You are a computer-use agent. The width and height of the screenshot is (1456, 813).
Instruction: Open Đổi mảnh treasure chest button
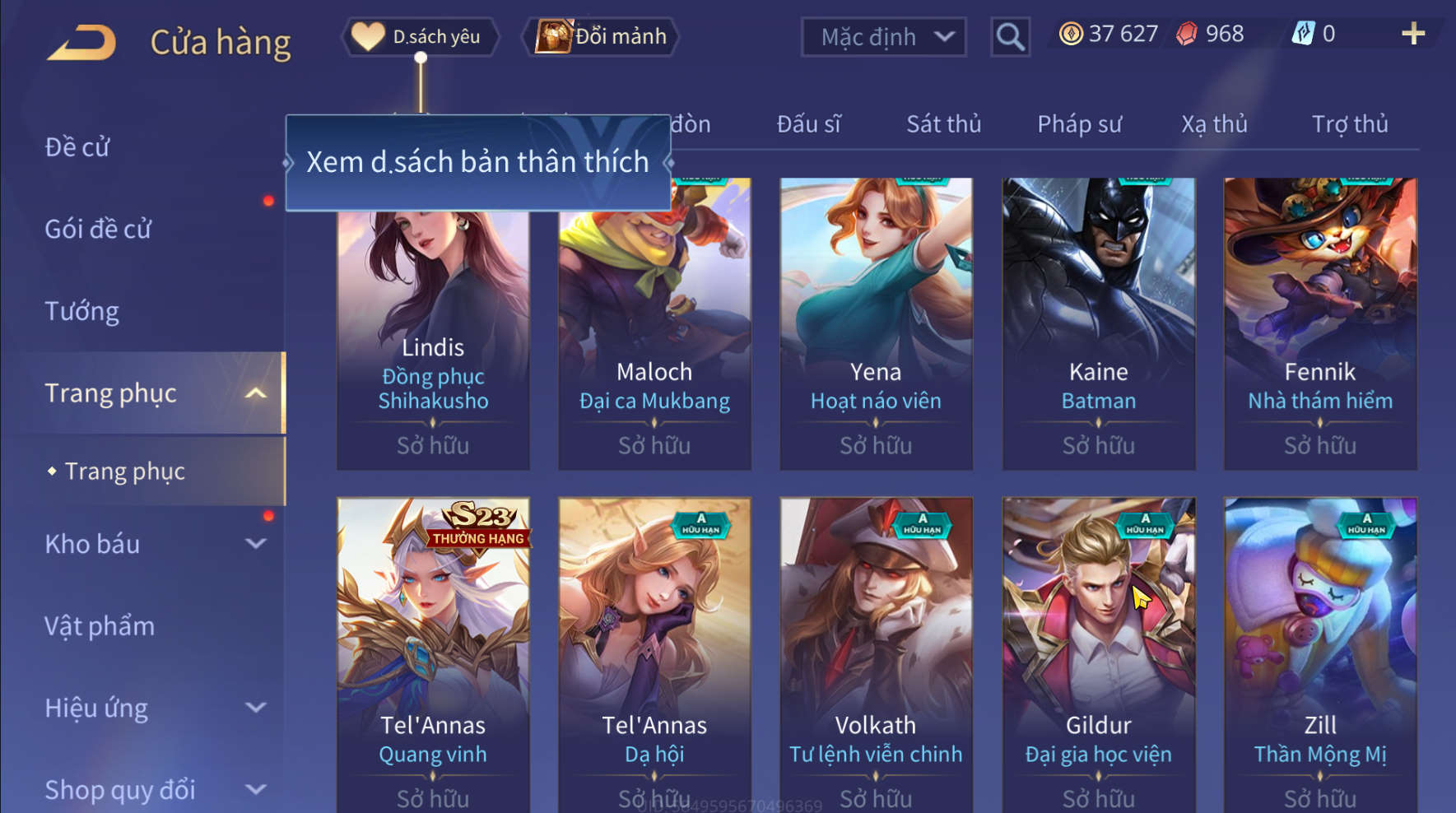(600, 36)
